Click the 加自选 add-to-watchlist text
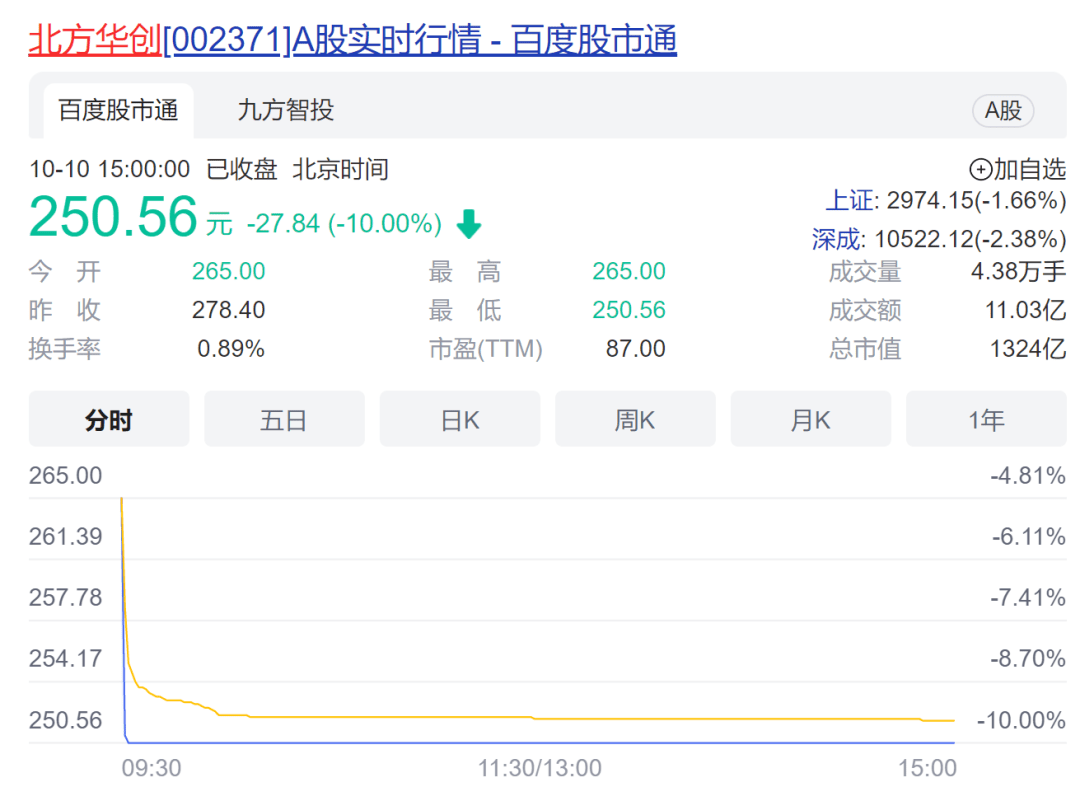The width and height of the screenshot is (1080, 787). 1030,169
